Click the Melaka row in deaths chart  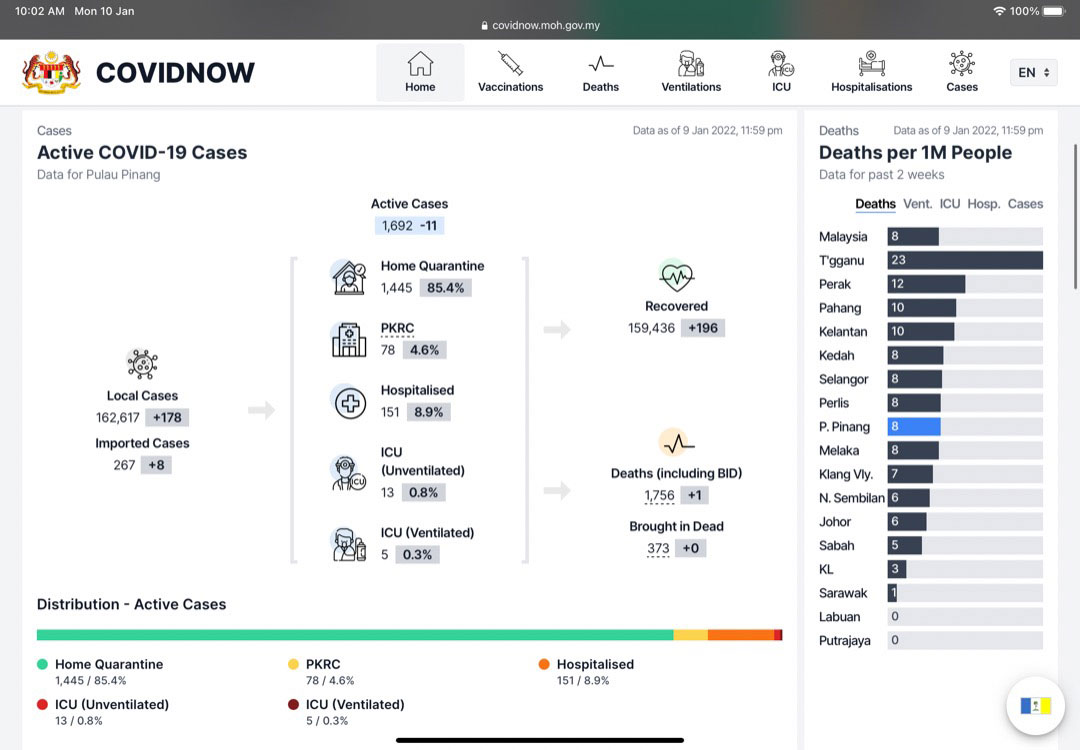(x=931, y=450)
